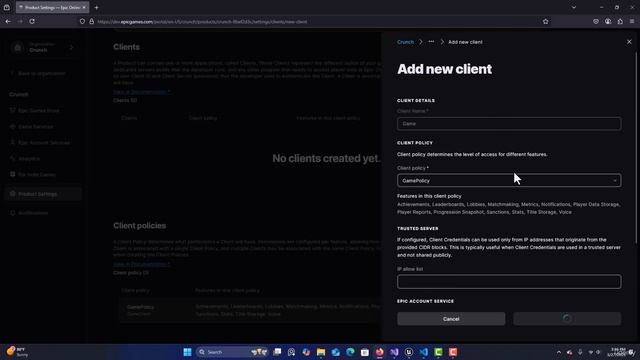Open File Explorer from the taskbar
Screen dimensions: 640x360
click(321, 352)
